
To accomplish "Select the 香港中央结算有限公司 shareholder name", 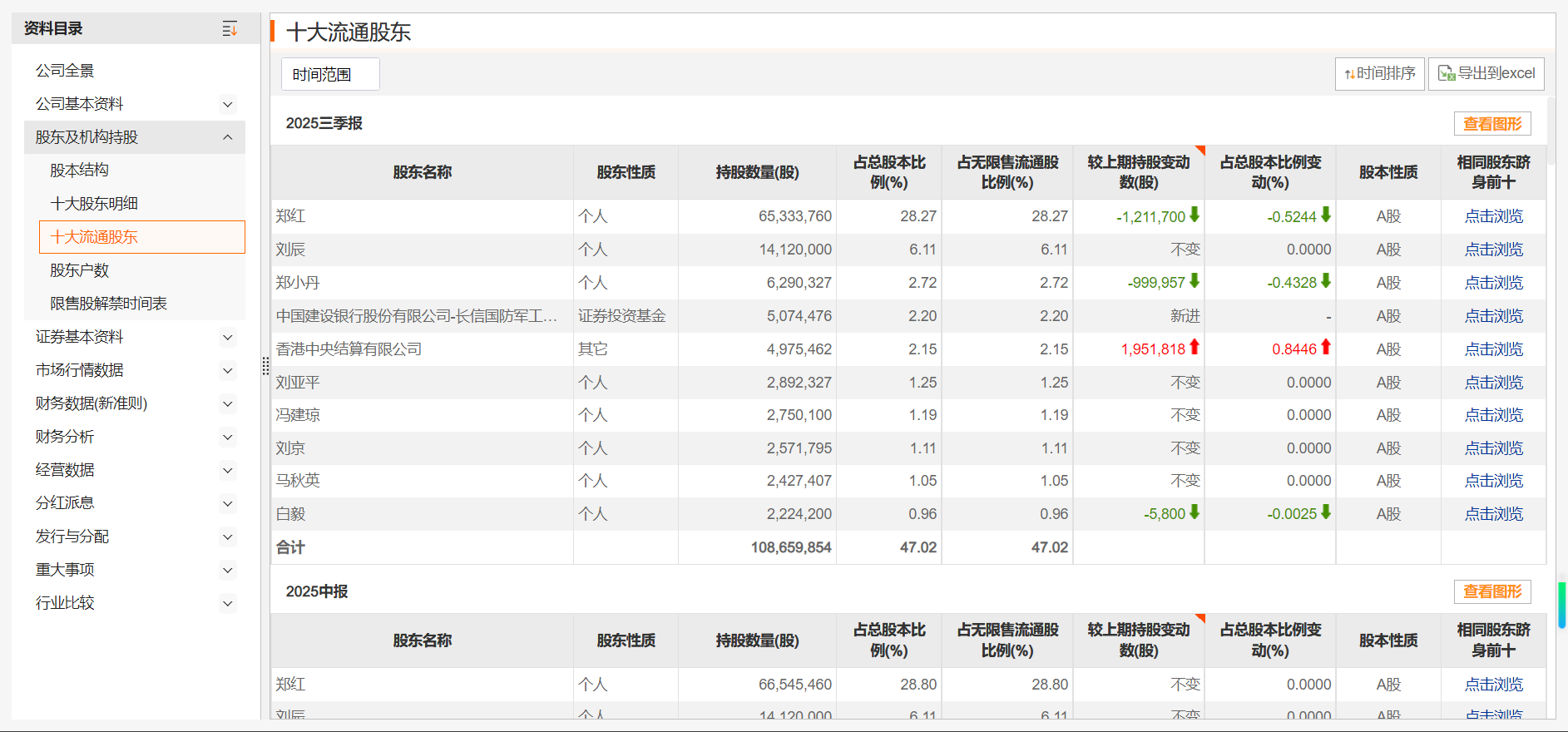I will pyautogui.click(x=349, y=349).
